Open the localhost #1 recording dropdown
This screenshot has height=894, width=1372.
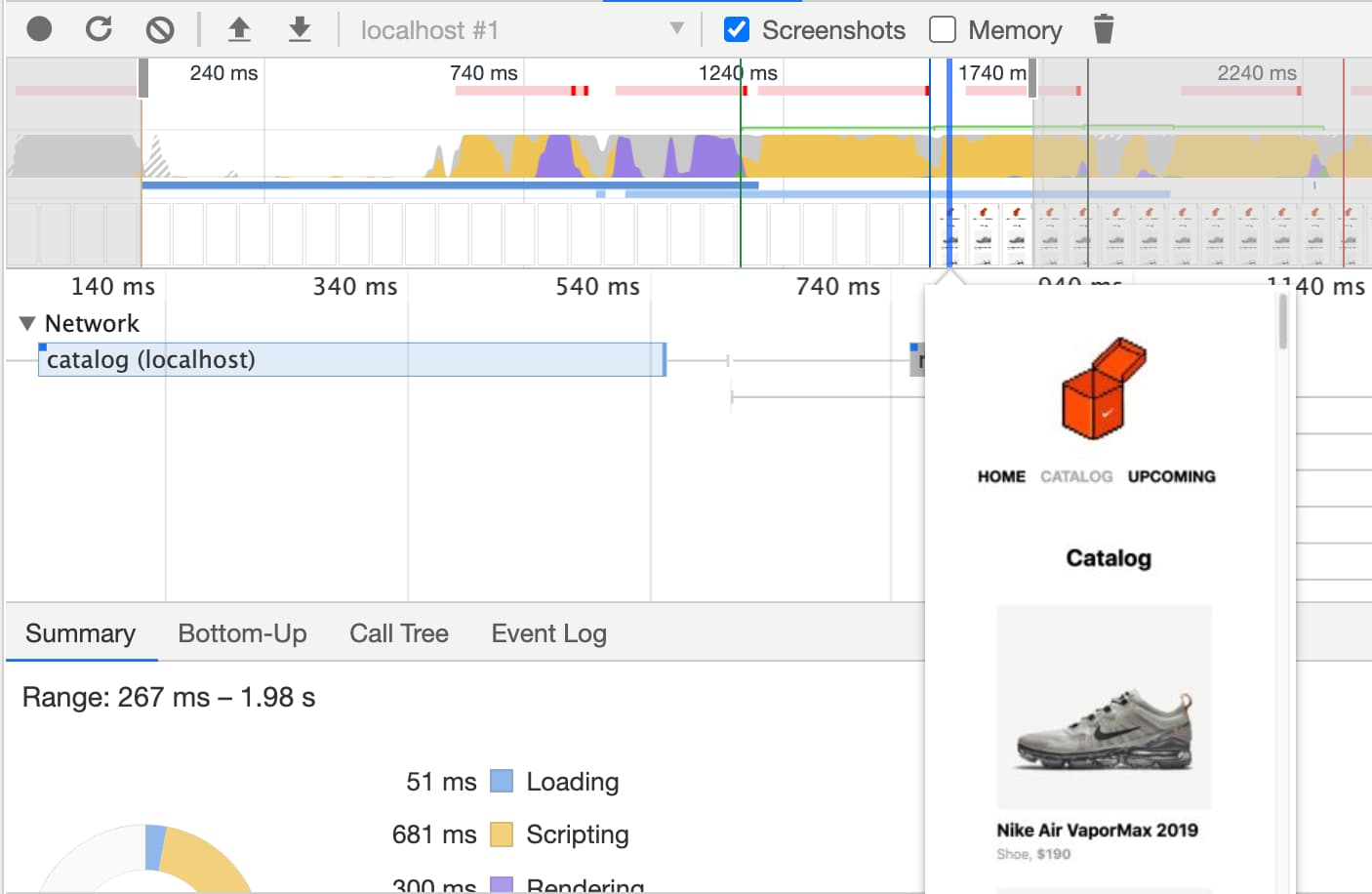tap(522, 30)
